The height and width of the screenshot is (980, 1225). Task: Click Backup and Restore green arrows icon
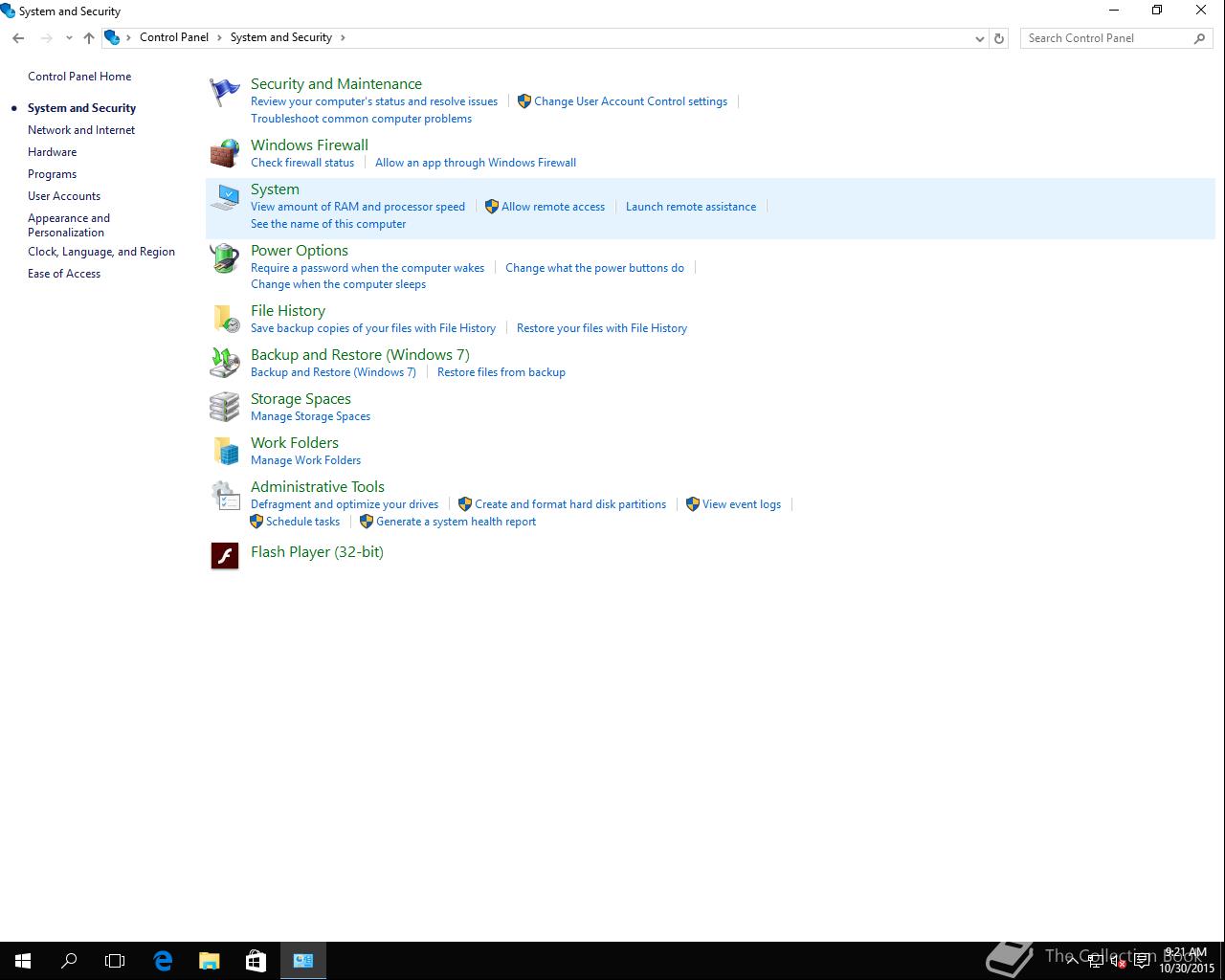tap(225, 363)
